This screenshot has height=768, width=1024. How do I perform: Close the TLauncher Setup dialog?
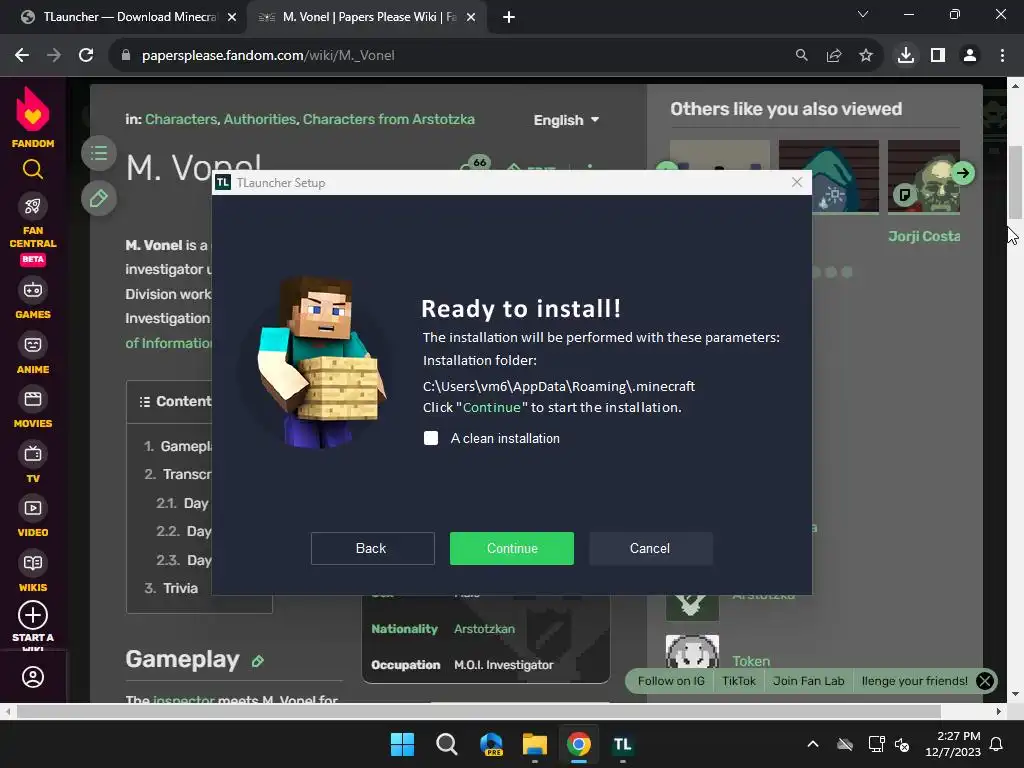[x=797, y=182]
